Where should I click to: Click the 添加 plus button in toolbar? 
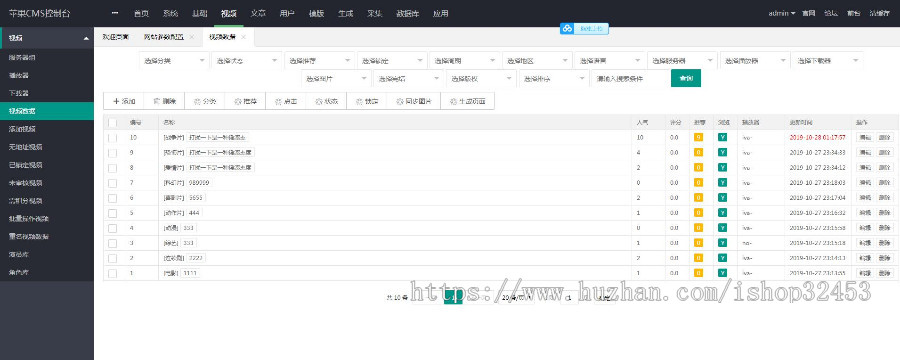pos(123,101)
